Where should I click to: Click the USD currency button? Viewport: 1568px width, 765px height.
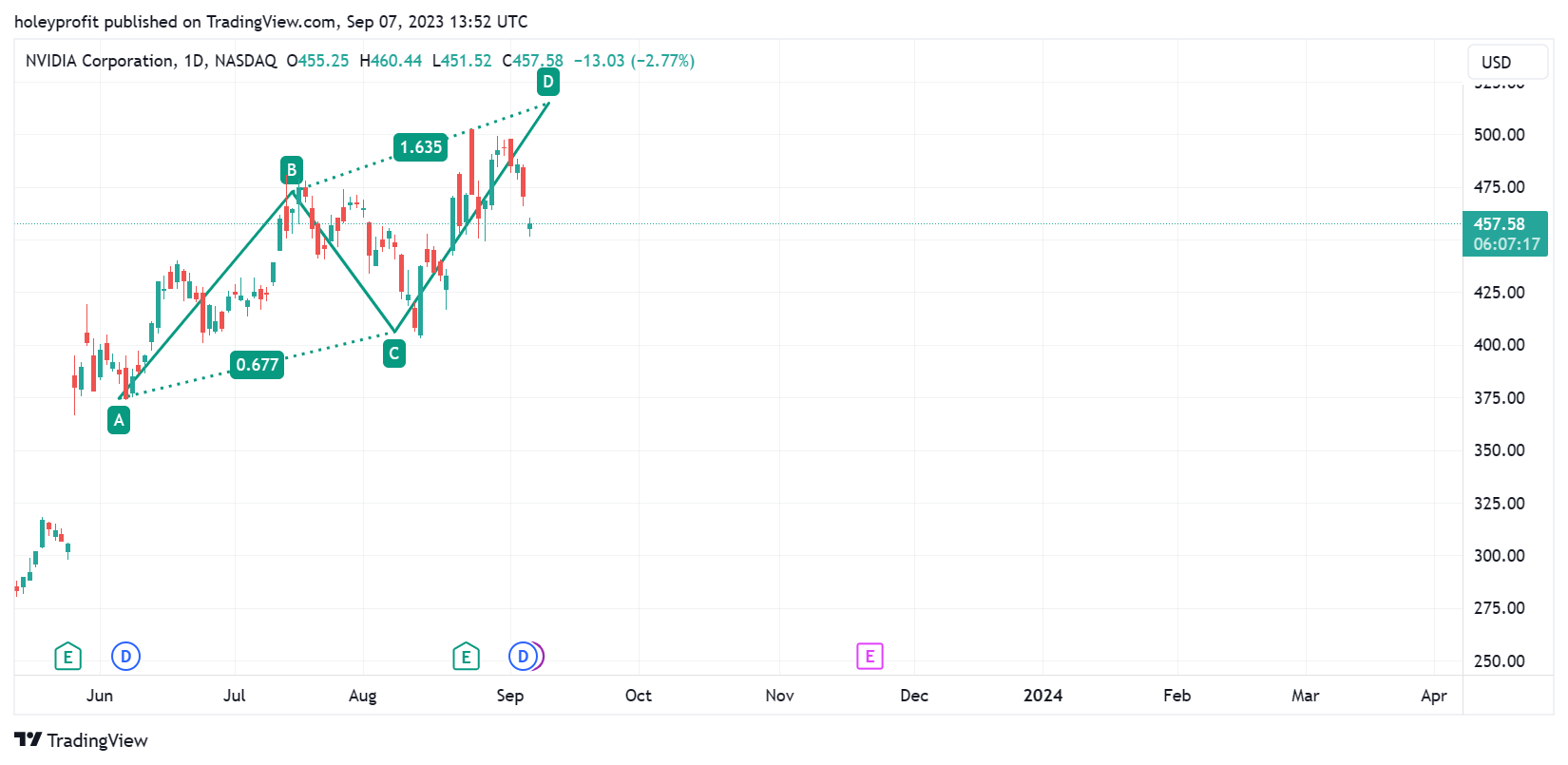tap(1507, 61)
